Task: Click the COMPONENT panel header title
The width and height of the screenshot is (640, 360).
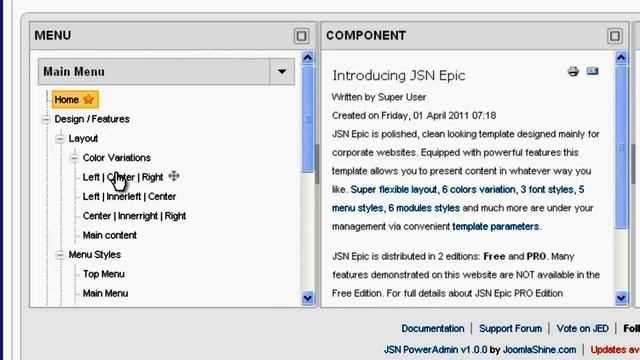Action: tap(366, 36)
